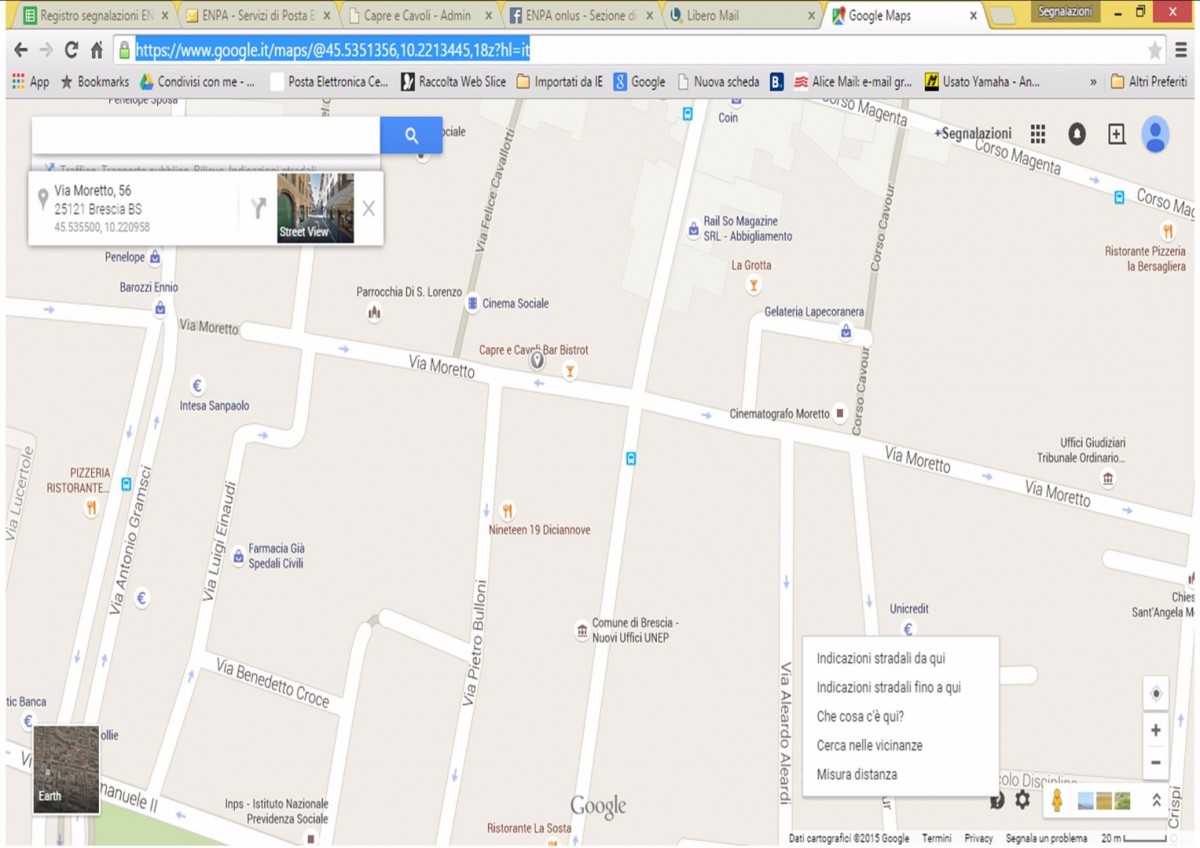Close the Via Moretto 56 info card
Image resolution: width=1200 pixels, height=848 pixels.
click(368, 208)
